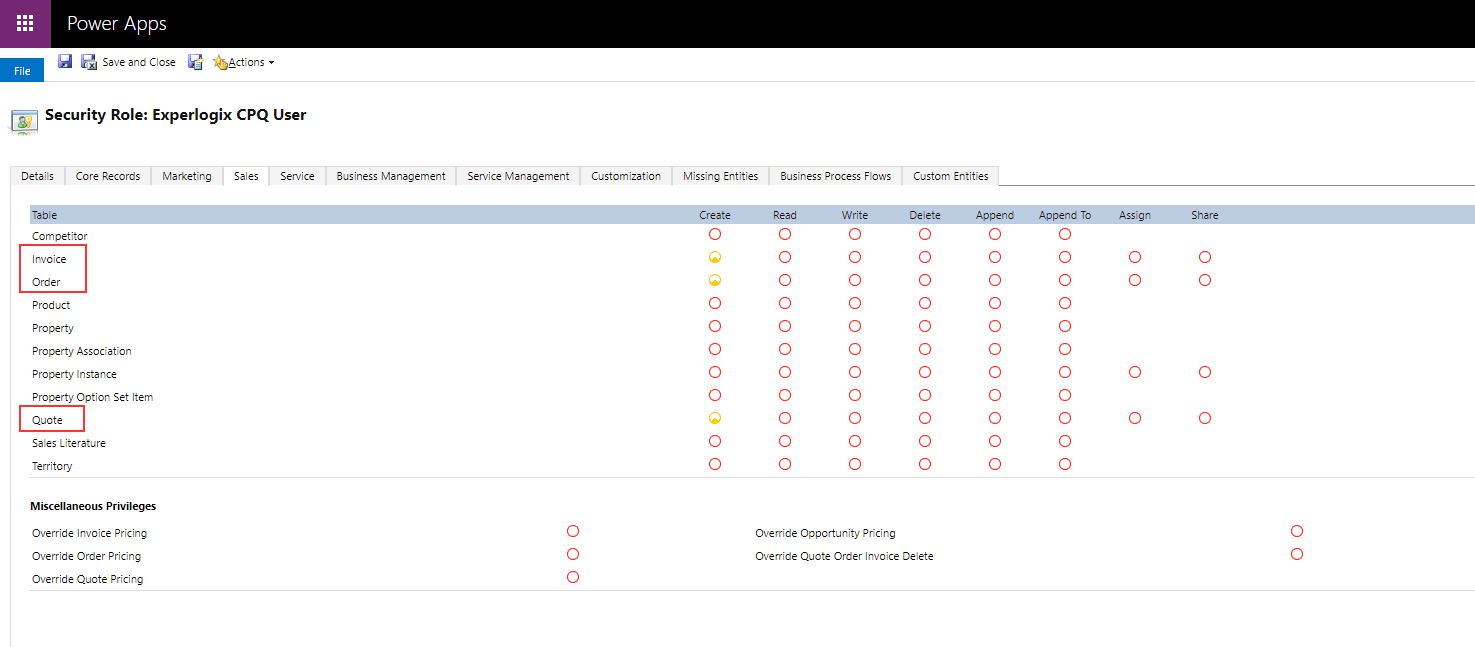
Task: Click the Save and Close toolbar button
Action: click(x=128, y=62)
